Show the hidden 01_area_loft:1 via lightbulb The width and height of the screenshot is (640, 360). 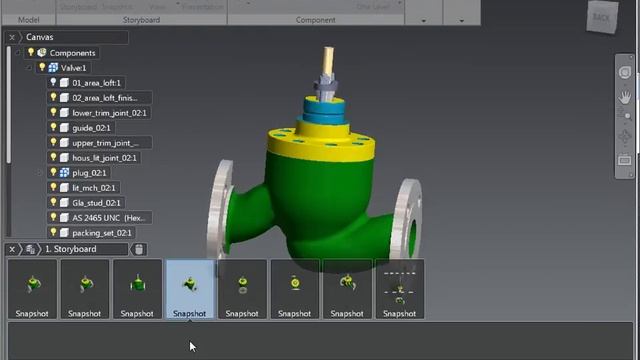pos(53,82)
